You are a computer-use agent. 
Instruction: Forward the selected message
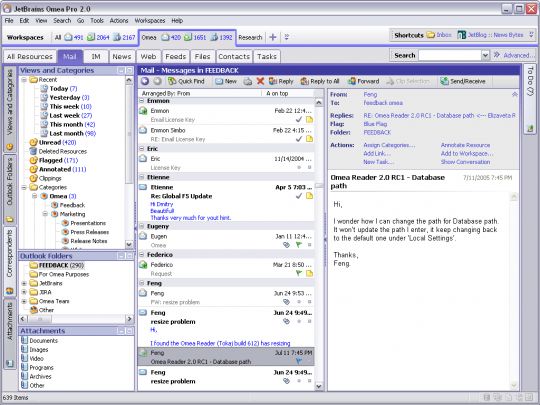coord(364,81)
